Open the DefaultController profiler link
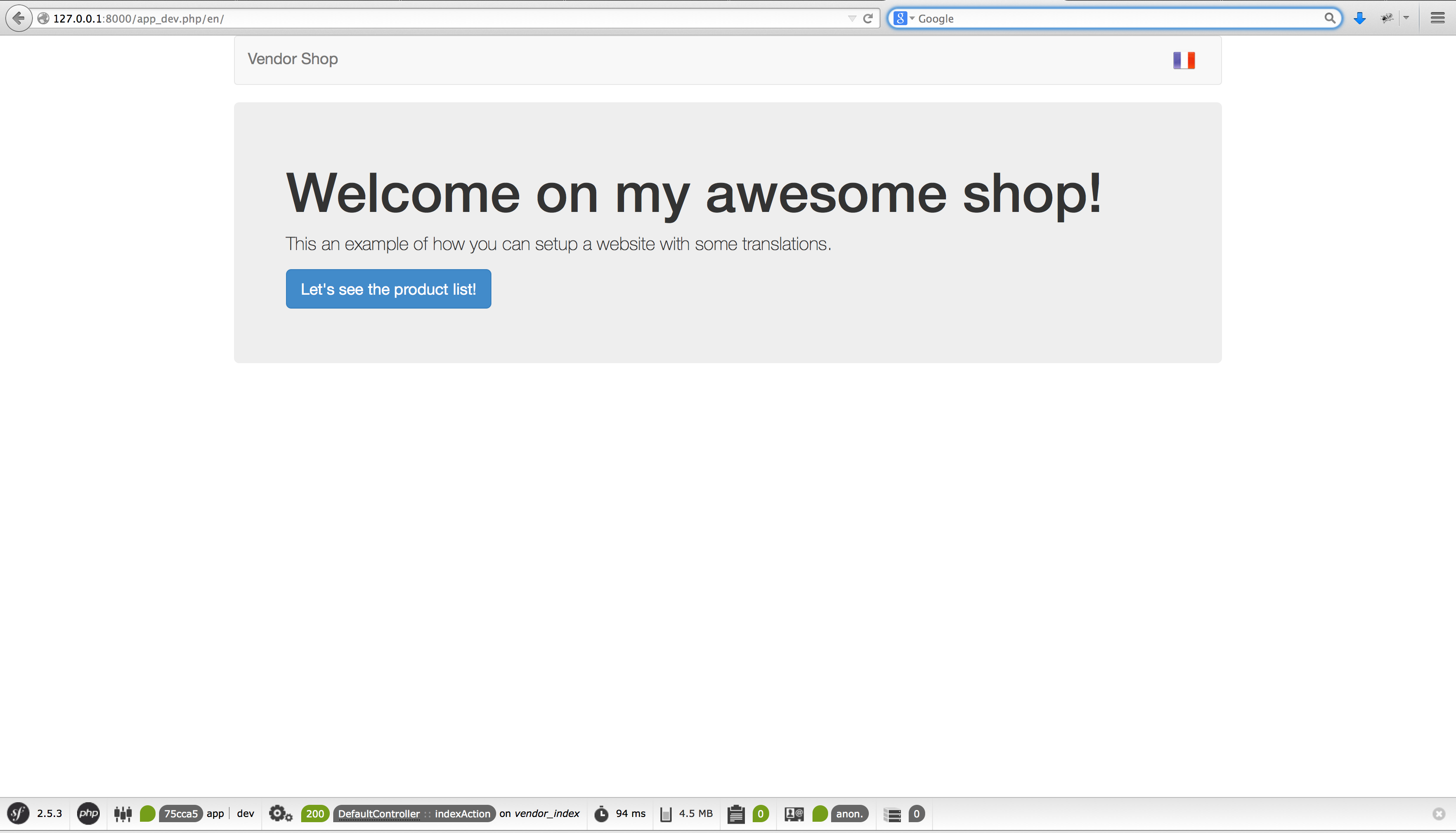 379,813
